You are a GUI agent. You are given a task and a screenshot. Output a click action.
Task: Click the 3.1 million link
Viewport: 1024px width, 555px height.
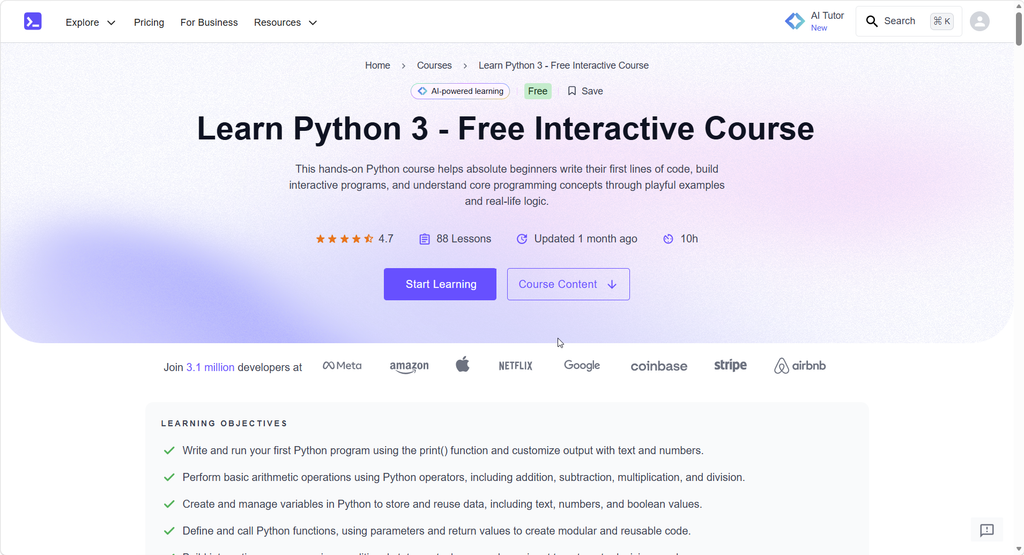[210, 367]
